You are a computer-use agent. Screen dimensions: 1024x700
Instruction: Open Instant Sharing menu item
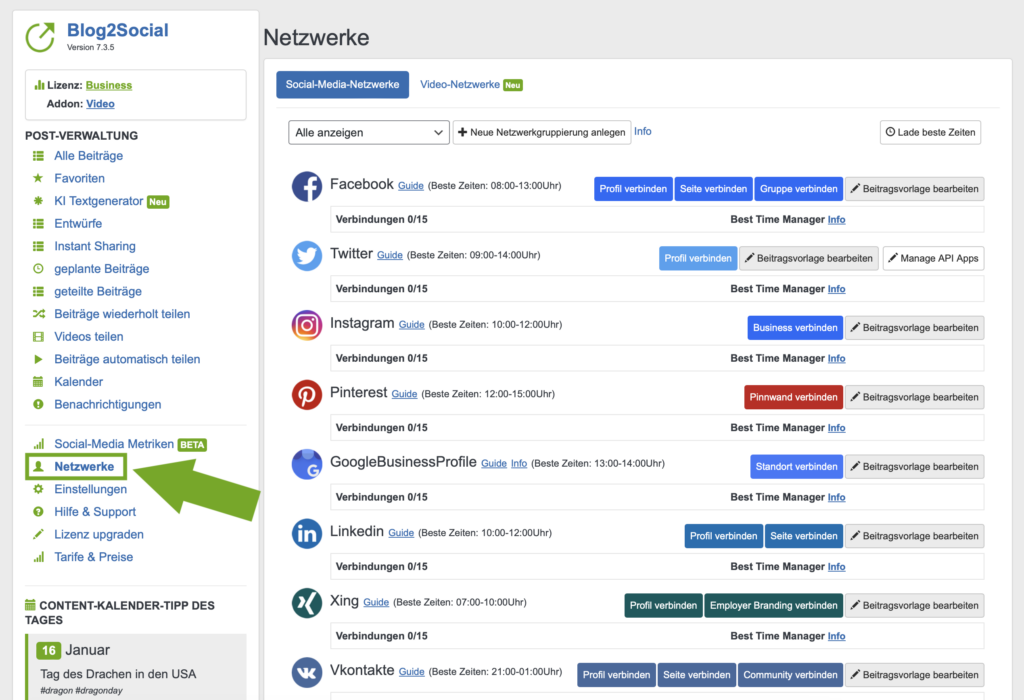click(x=95, y=246)
